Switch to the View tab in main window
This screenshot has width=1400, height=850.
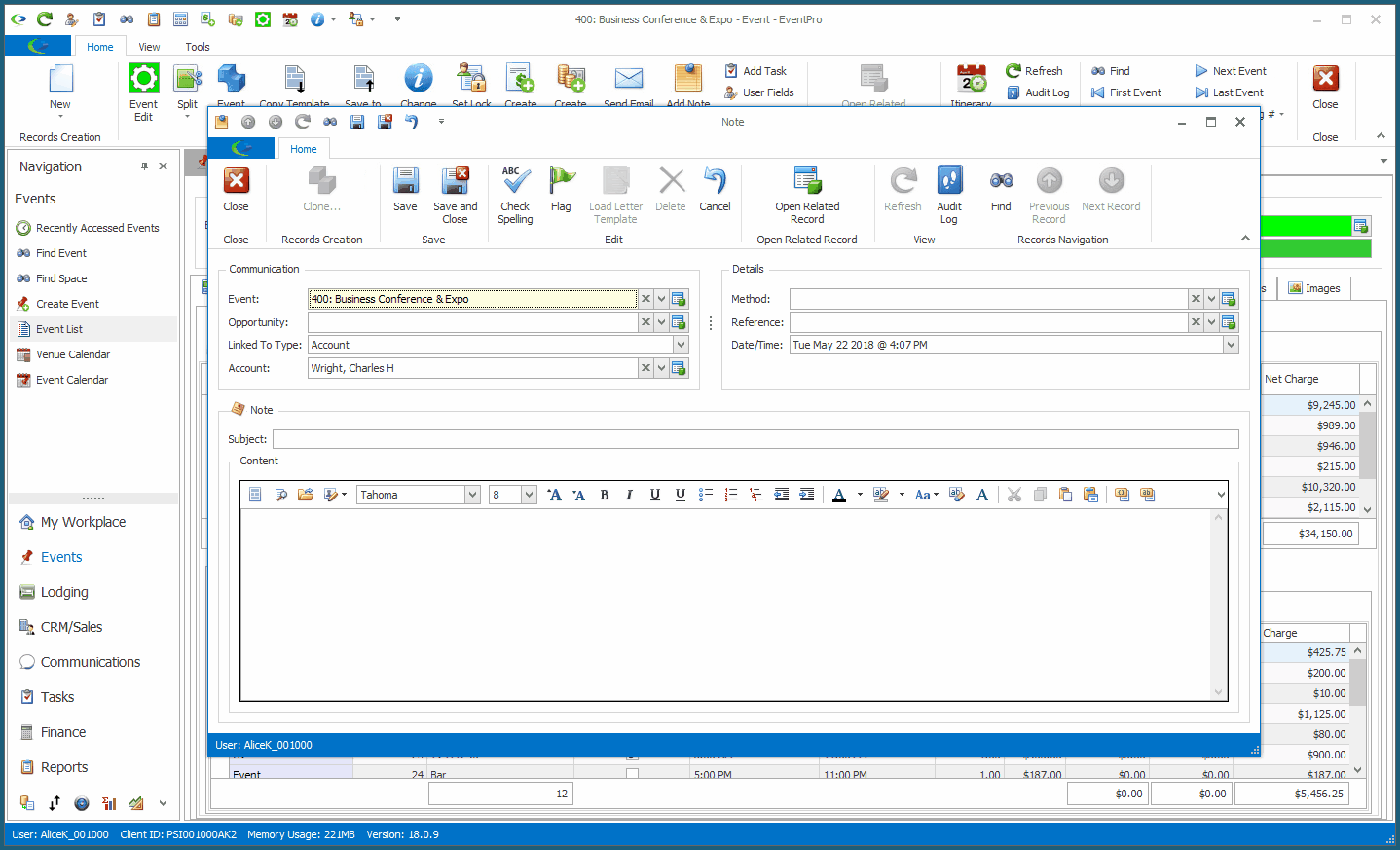[149, 47]
